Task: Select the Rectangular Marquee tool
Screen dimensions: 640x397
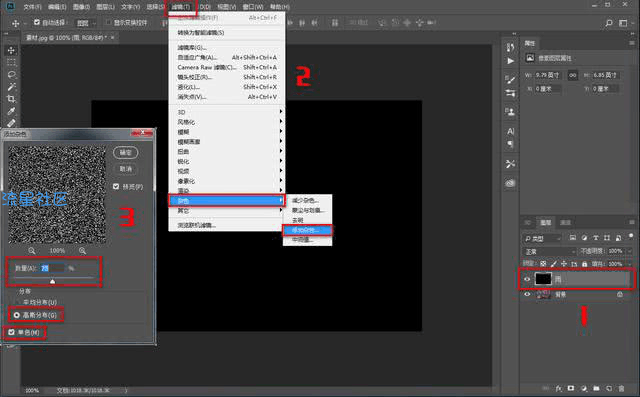Action: 11,62
